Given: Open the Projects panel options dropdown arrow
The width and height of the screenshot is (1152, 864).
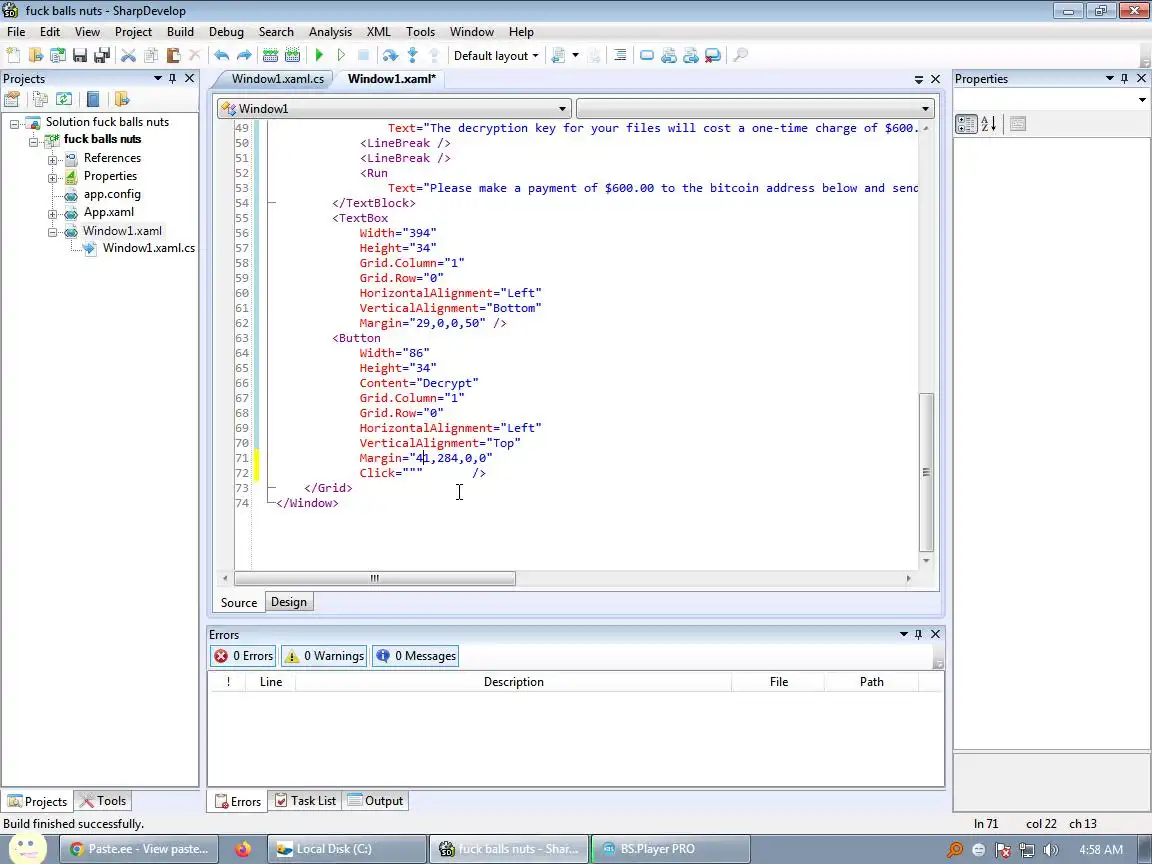Looking at the screenshot, I should coord(157,78).
